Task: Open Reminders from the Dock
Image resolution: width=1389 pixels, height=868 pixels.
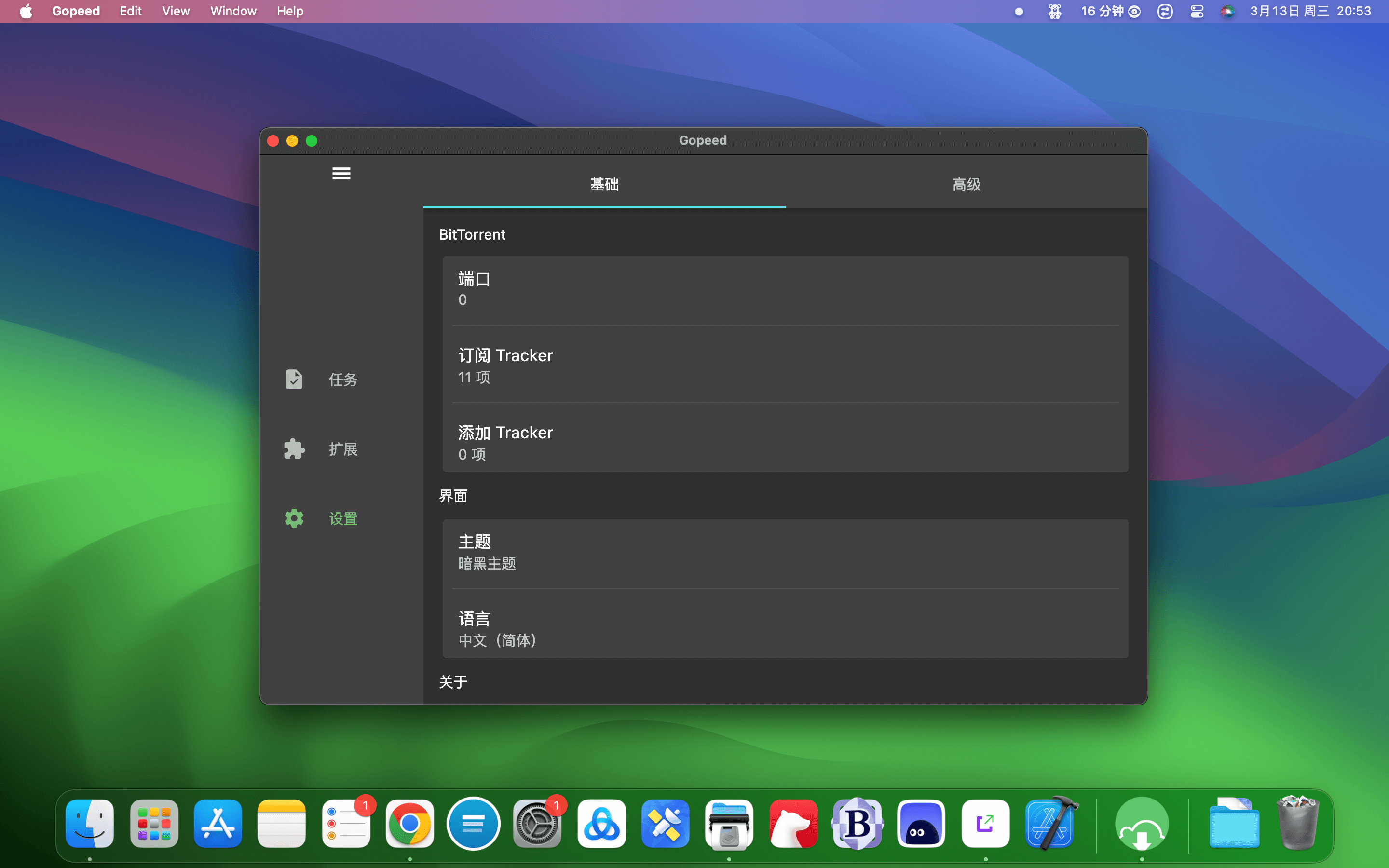Action: coord(345,823)
